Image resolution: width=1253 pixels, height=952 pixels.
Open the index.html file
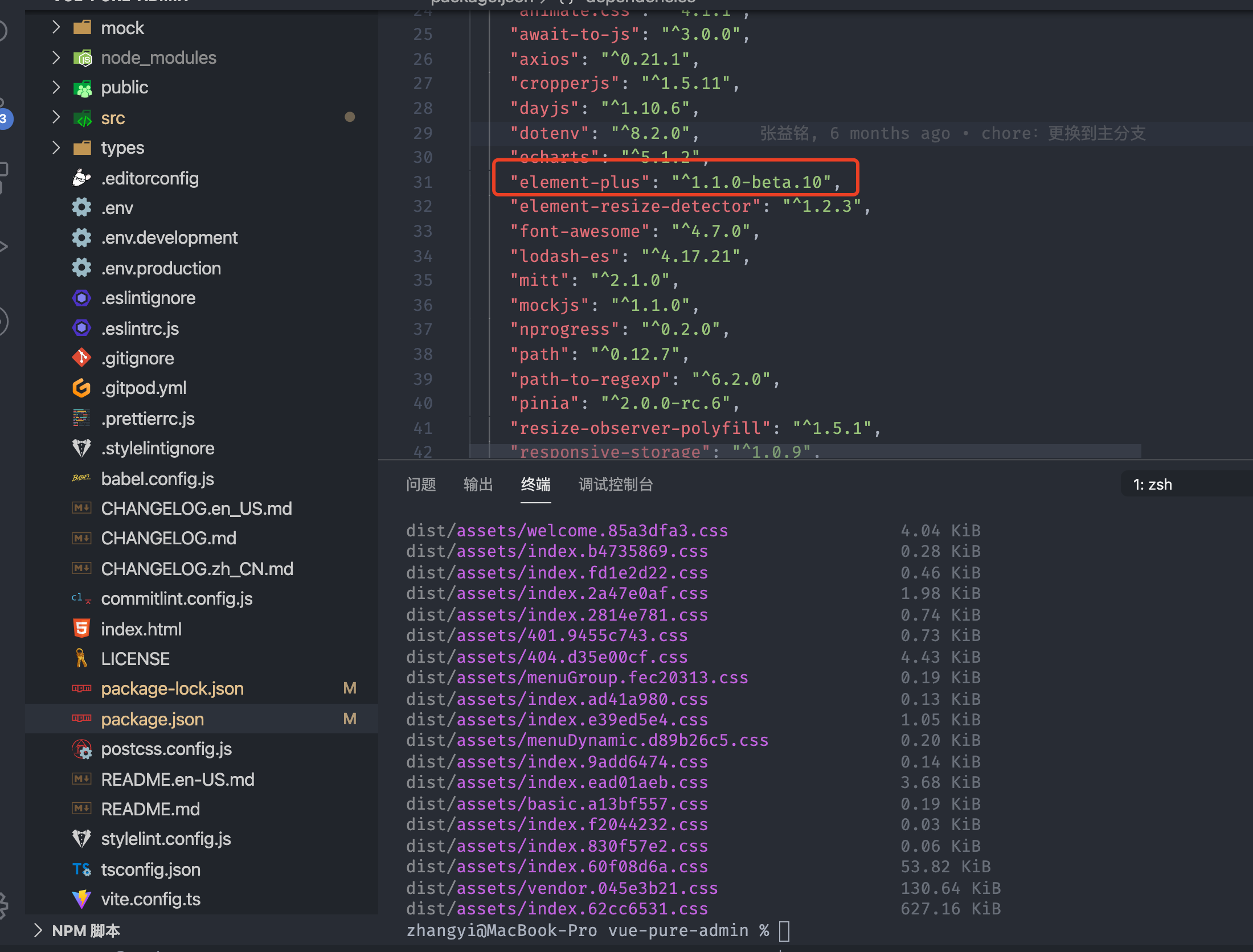point(141,628)
